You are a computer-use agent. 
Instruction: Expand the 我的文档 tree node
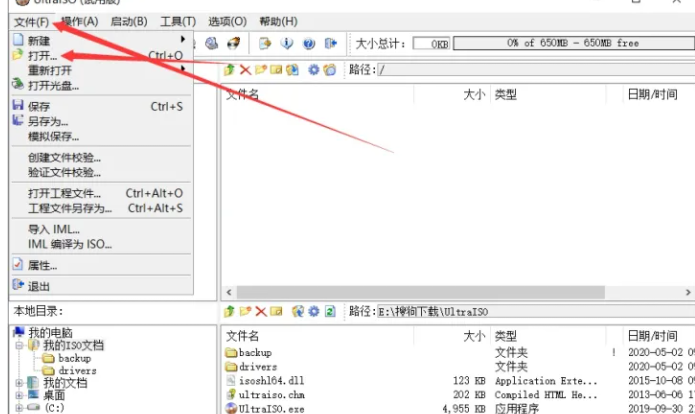coord(20,383)
